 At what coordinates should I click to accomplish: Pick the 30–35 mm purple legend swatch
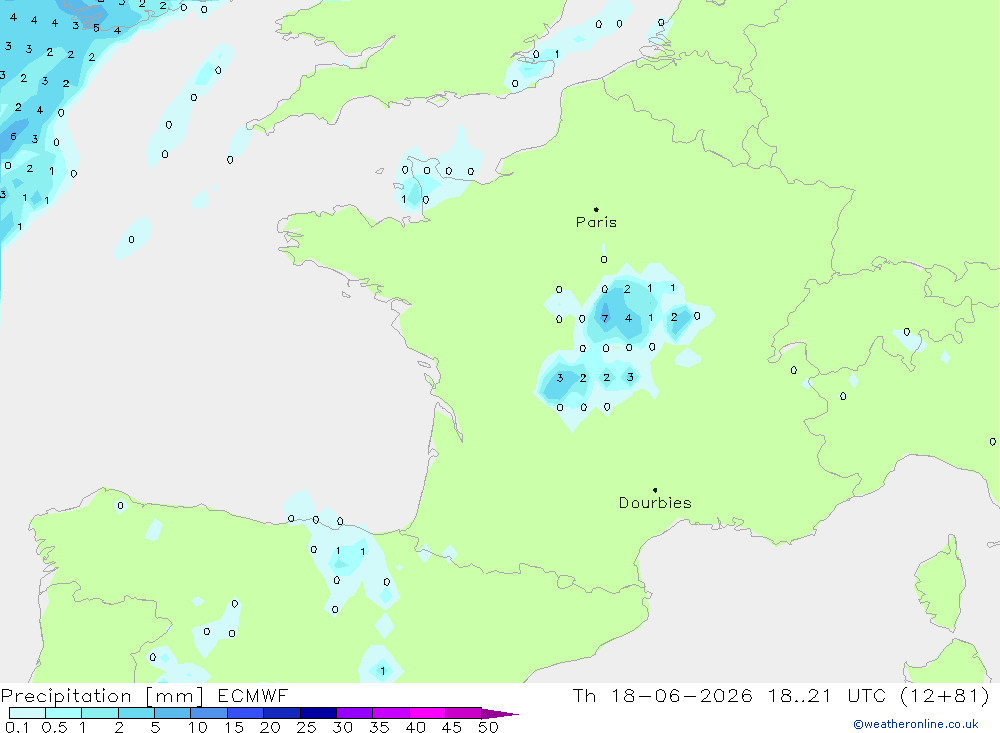[x=355, y=713]
